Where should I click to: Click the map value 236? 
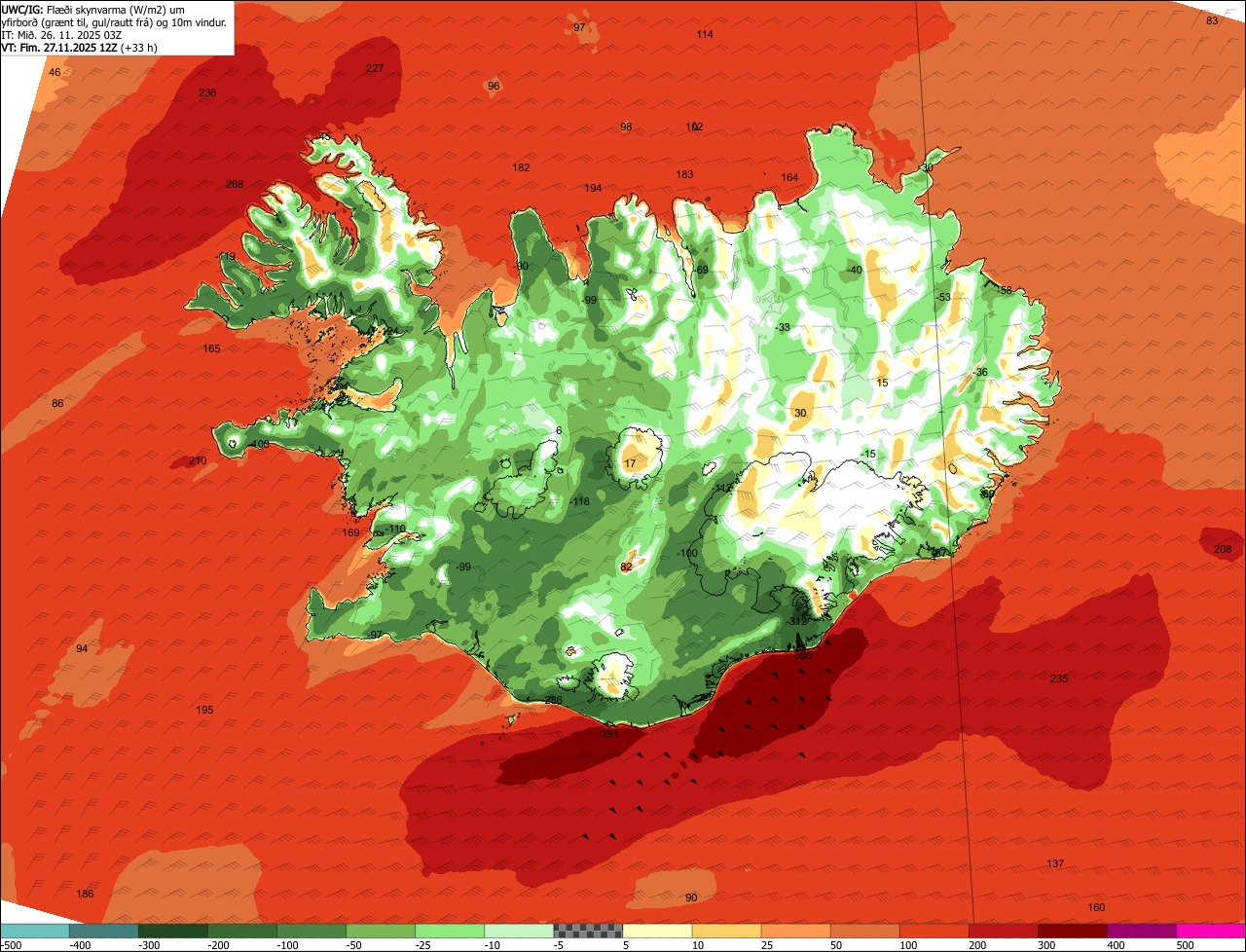207,92
